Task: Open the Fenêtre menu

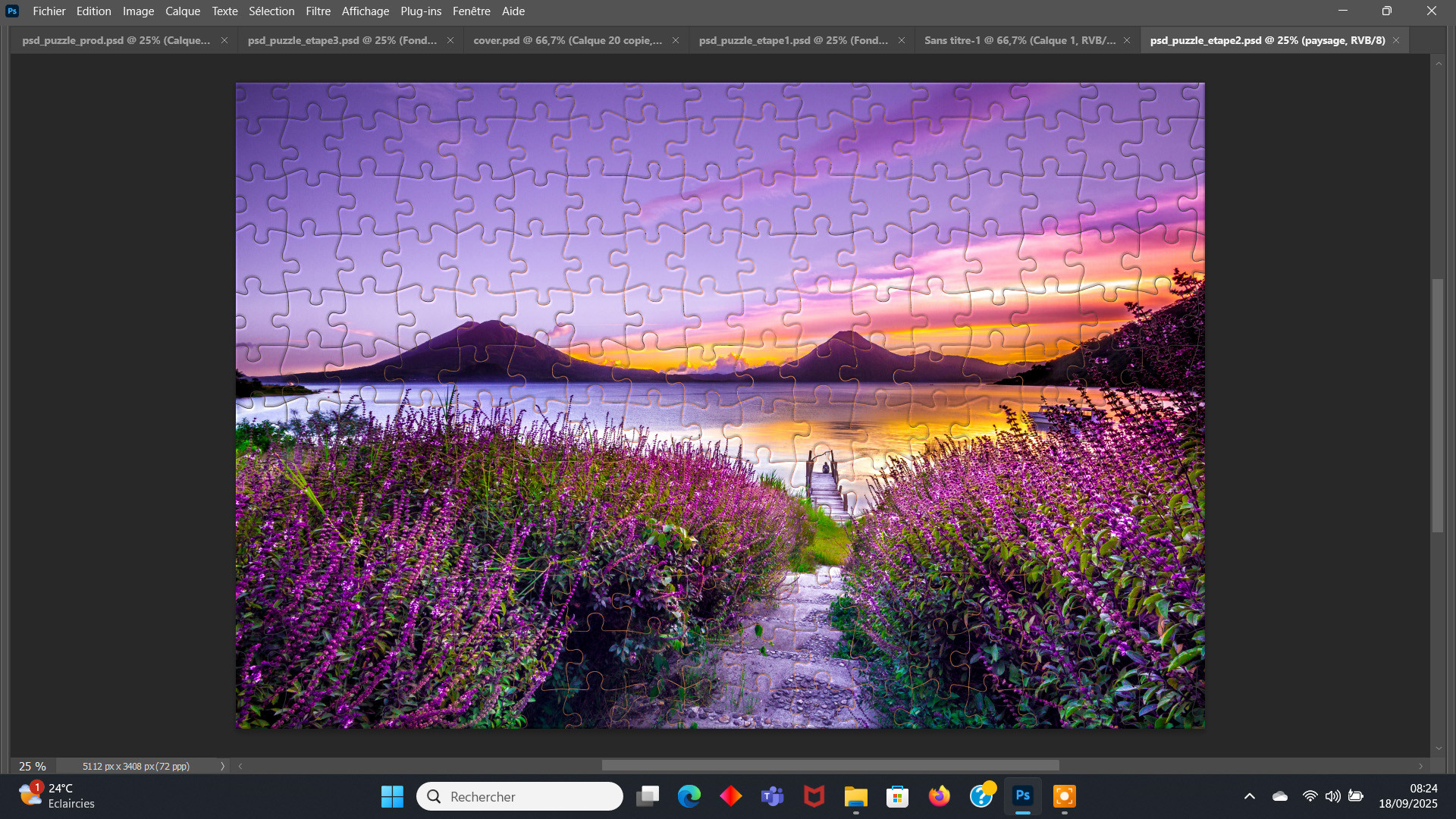Action: coord(471,11)
